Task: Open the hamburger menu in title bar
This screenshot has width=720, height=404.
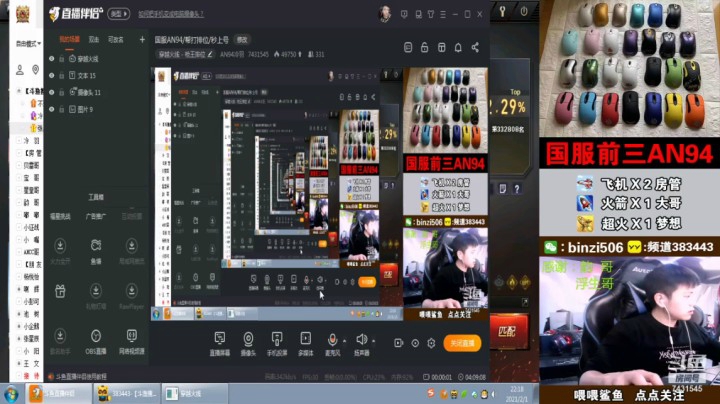Action: pyautogui.click(x=443, y=14)
